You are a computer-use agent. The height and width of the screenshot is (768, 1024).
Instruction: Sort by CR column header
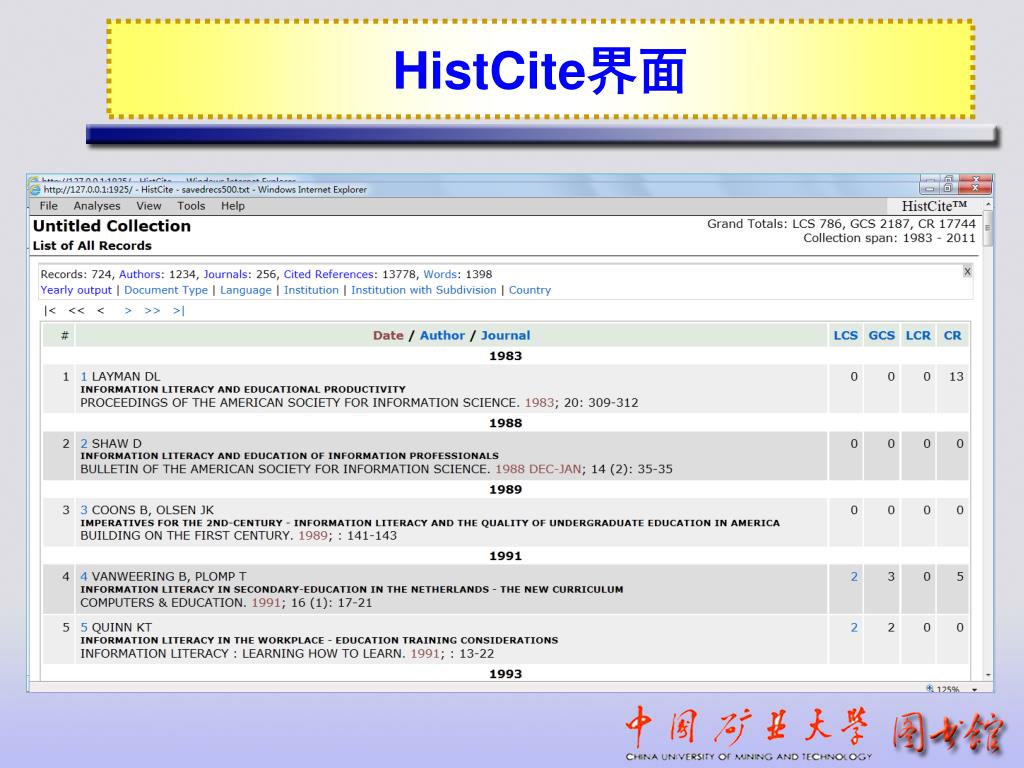(953, 336)
